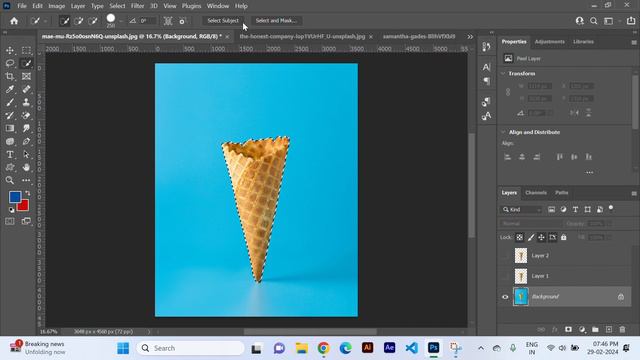Select the Horizontal Type tool
This screenshot has height=360, width=640.
click(x=10, y=155)
